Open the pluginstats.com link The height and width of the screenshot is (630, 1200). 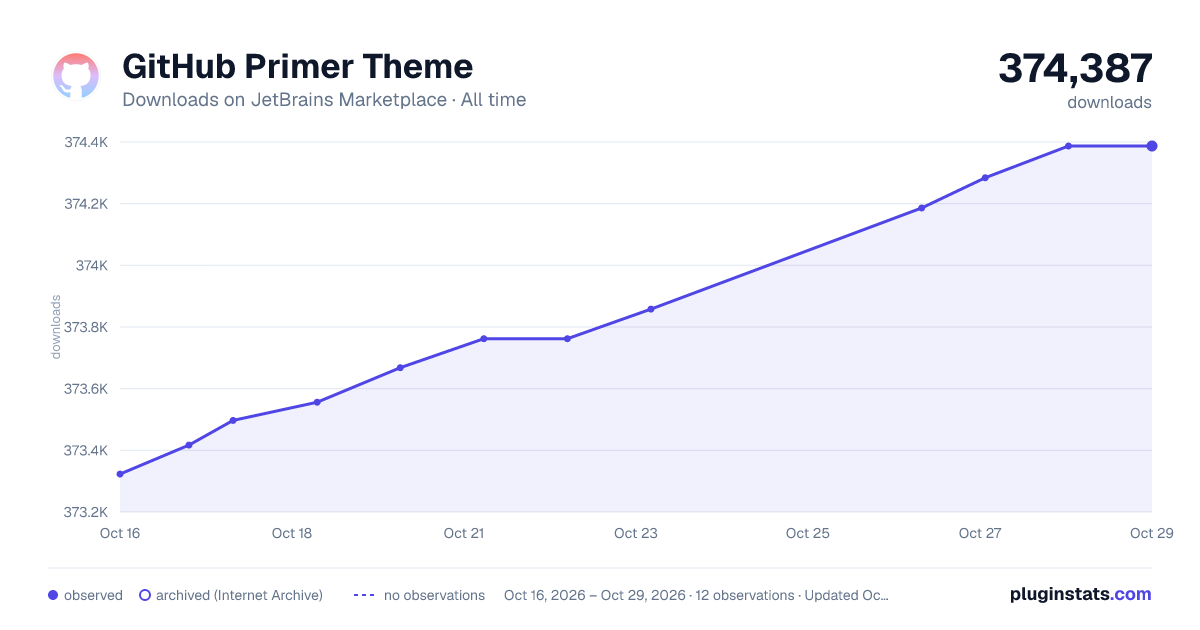pyautogui.click(x=1080, y=594)
